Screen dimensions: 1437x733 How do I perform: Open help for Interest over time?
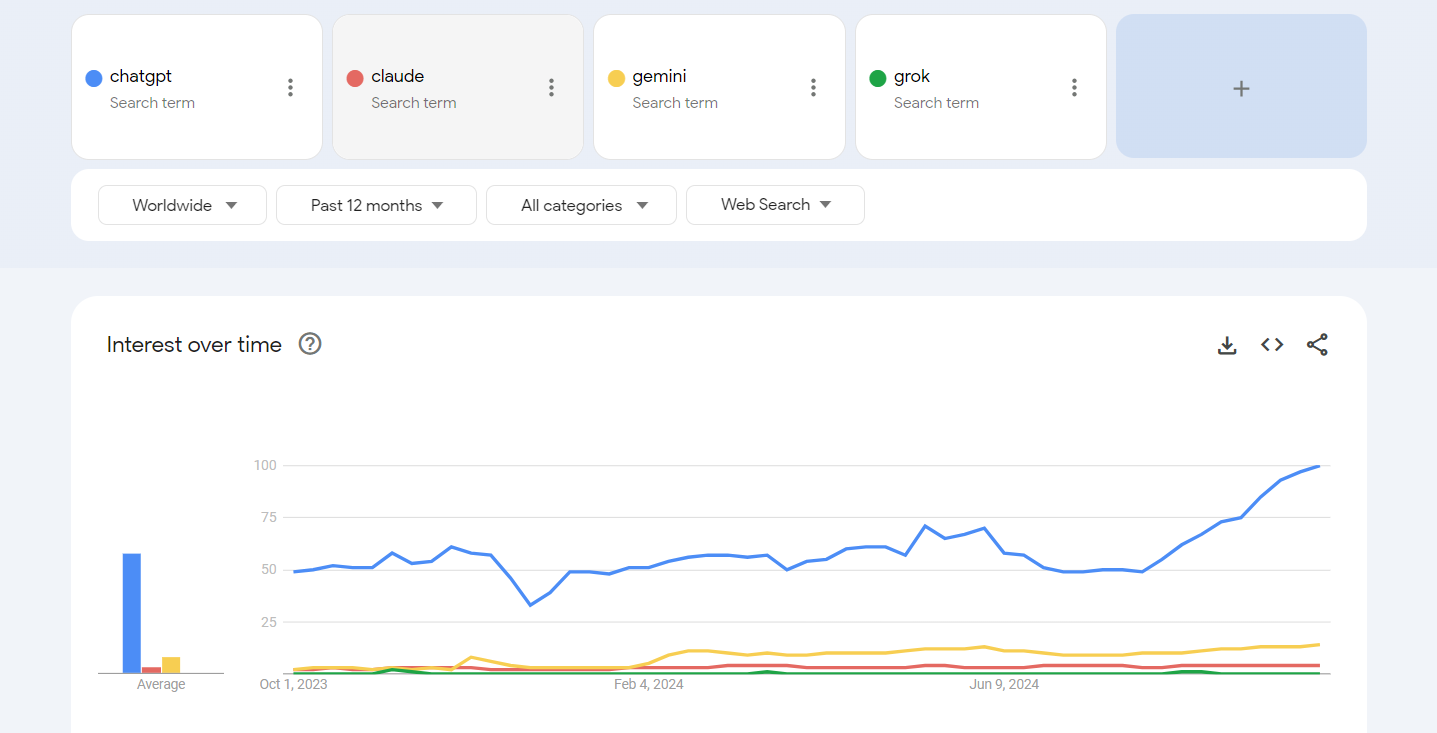(310, 344)
